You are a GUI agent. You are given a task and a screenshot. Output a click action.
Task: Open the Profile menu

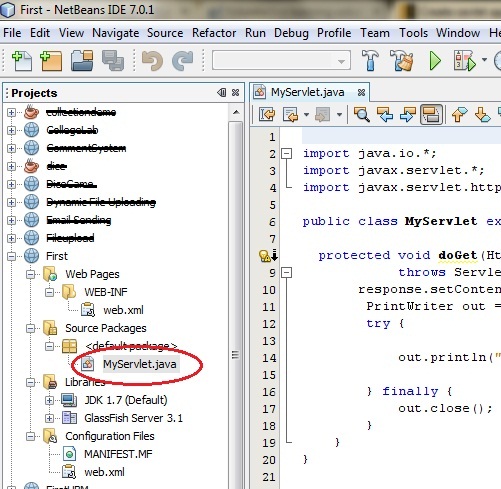tap(334, 33)
